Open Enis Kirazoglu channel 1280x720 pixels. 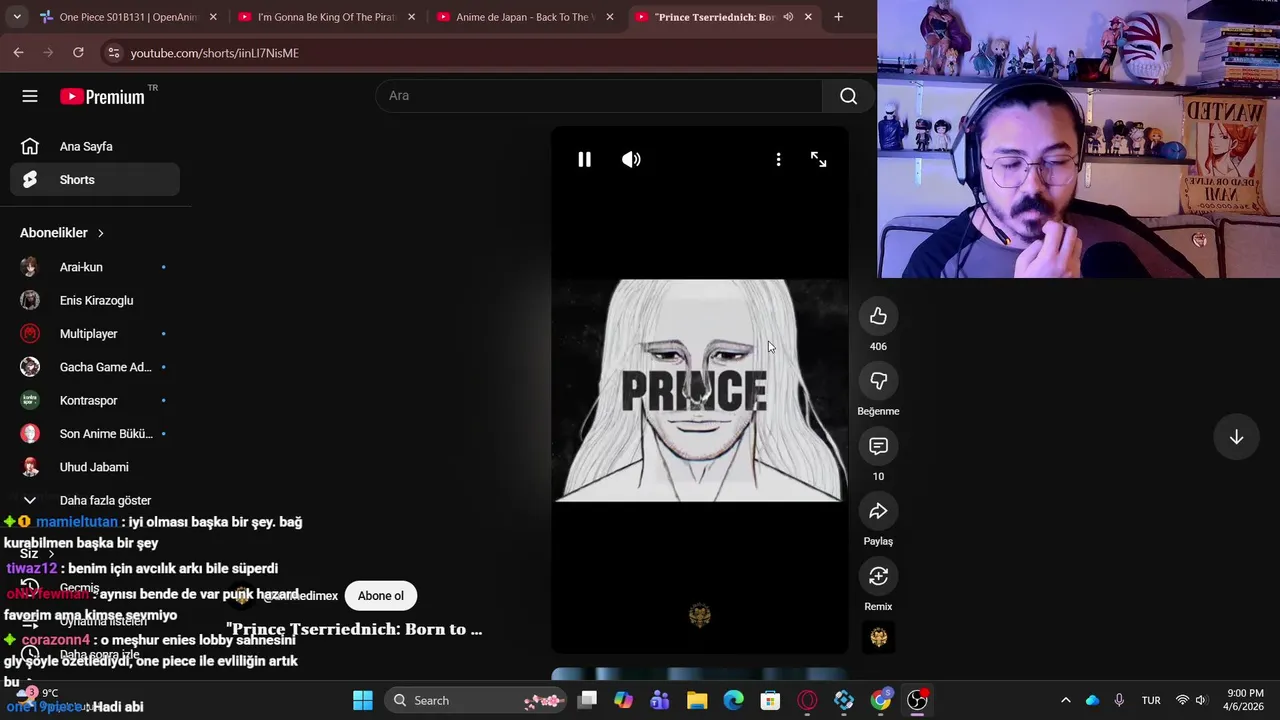click(x=95, y=300)
